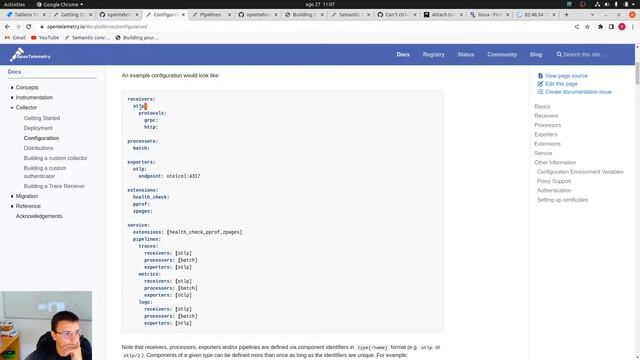Open the Chrome side panel icon
This screenshot has height=360, width=640.
[x=611, y=27]
